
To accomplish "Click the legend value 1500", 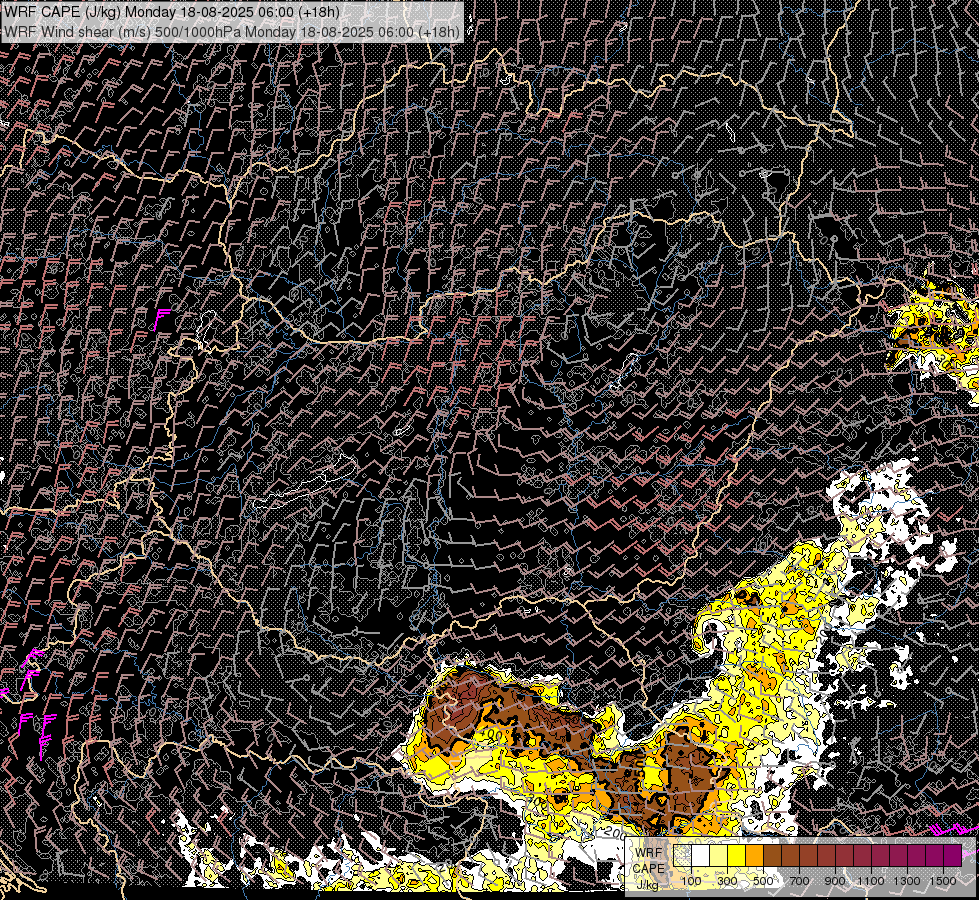I will 943,881.
